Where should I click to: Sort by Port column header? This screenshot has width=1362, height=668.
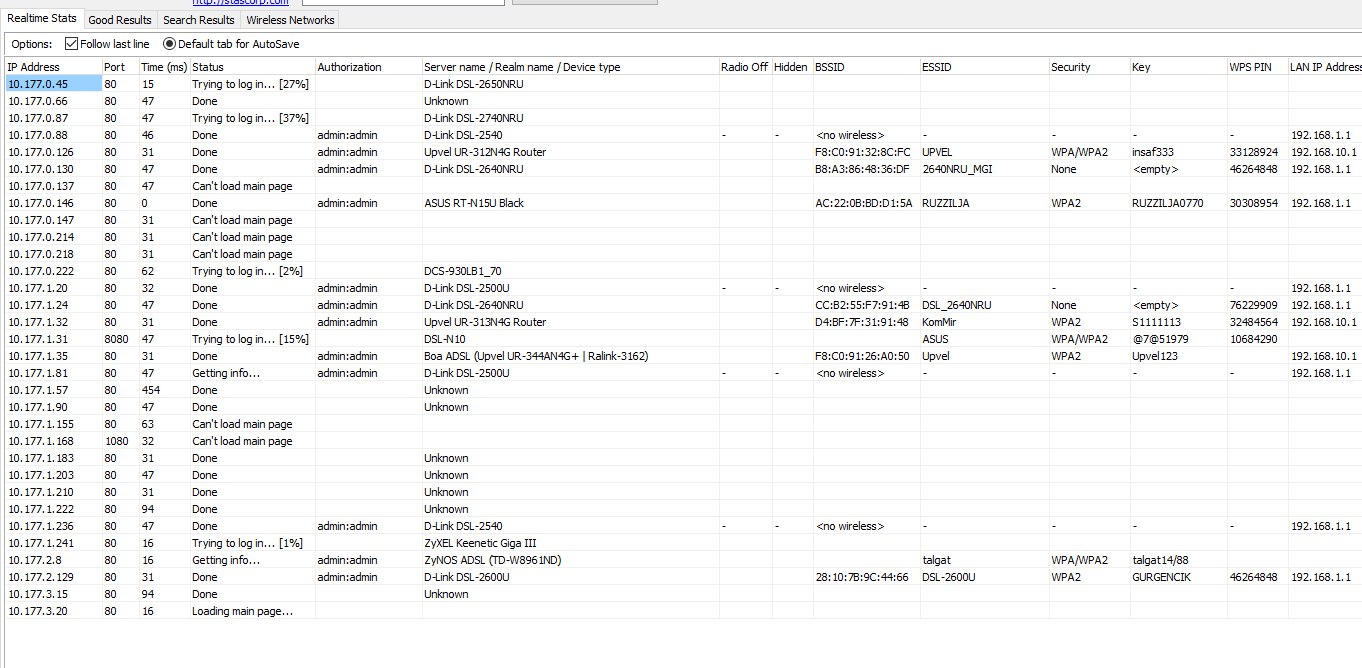(x=120, y=67)
